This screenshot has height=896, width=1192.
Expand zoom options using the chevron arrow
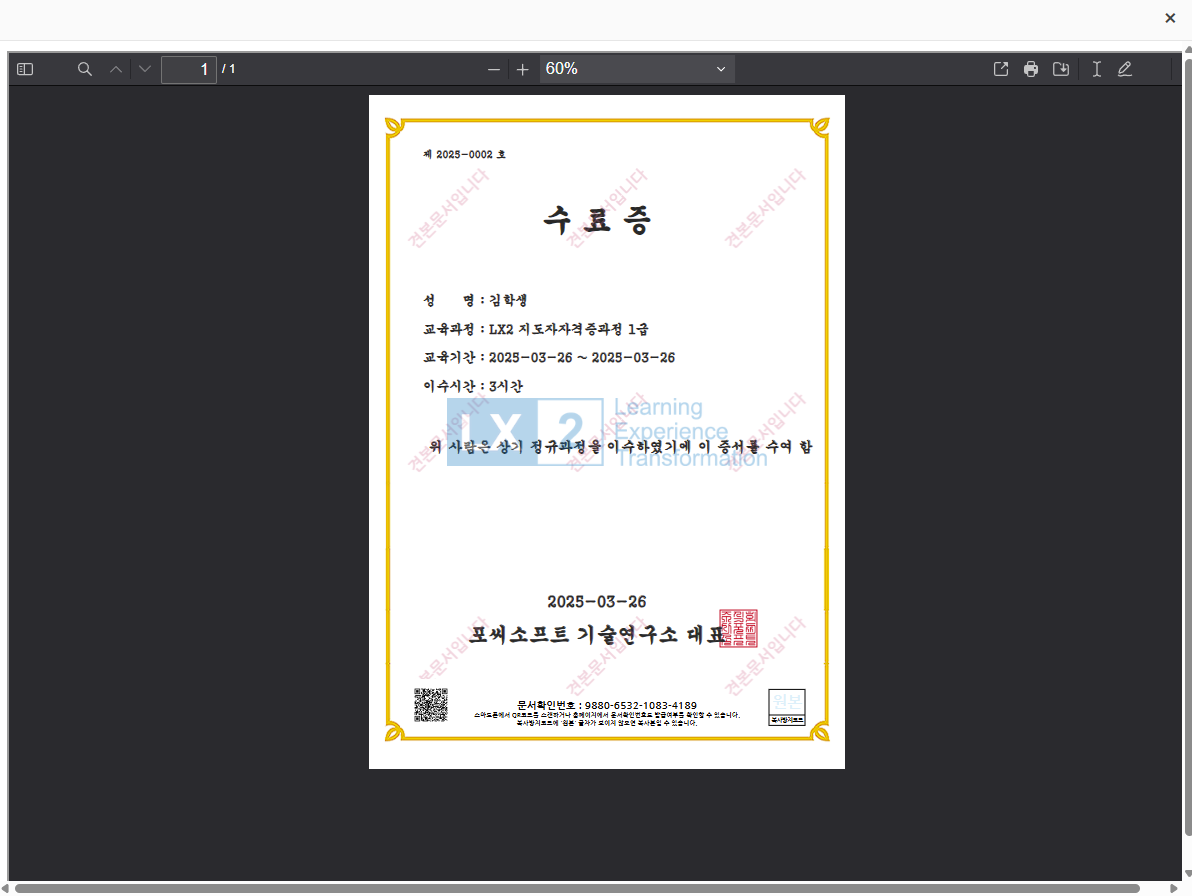click(x=721, y=69)
